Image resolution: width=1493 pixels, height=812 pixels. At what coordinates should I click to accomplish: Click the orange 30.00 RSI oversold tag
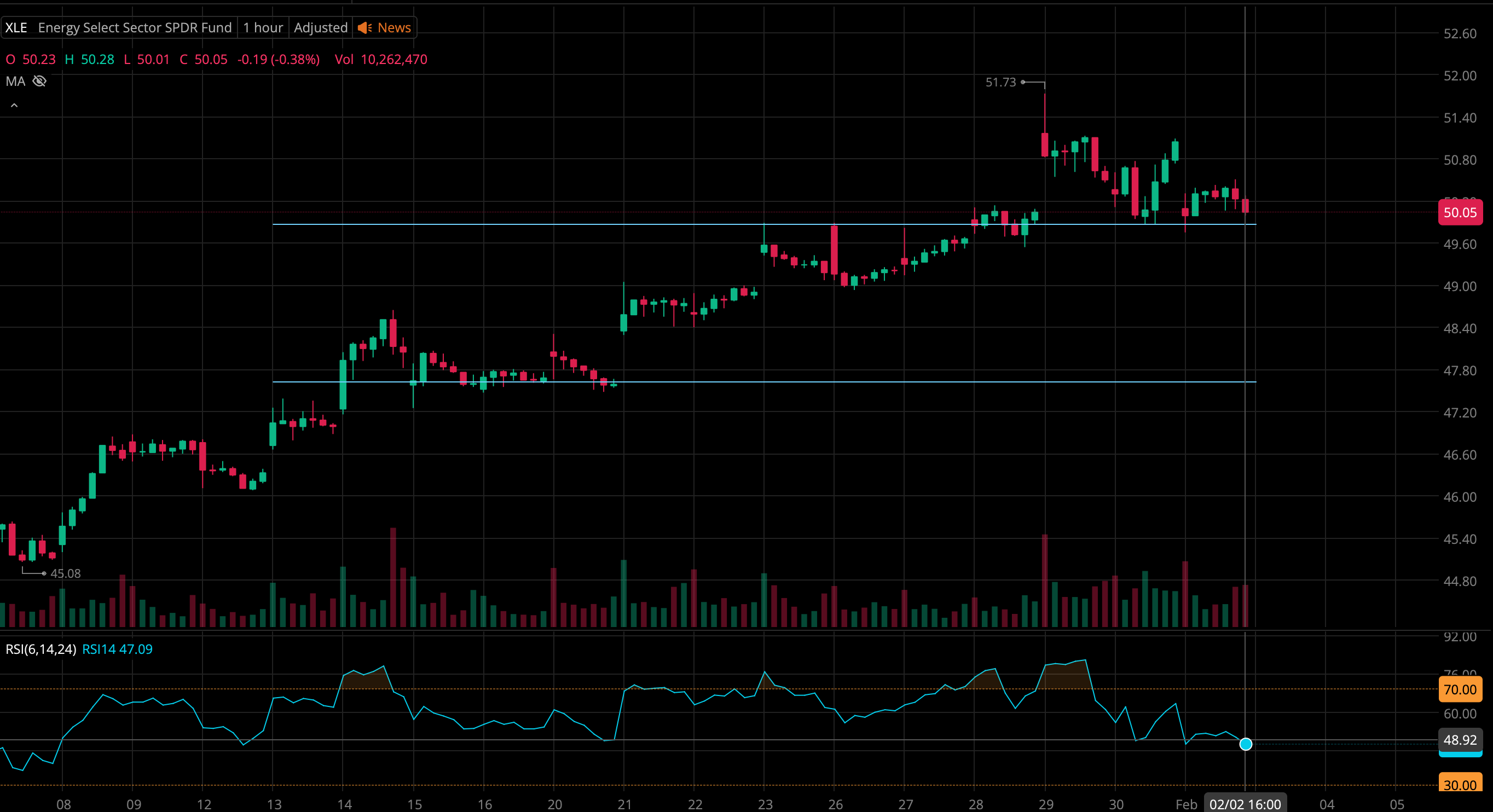(1460, 785)
